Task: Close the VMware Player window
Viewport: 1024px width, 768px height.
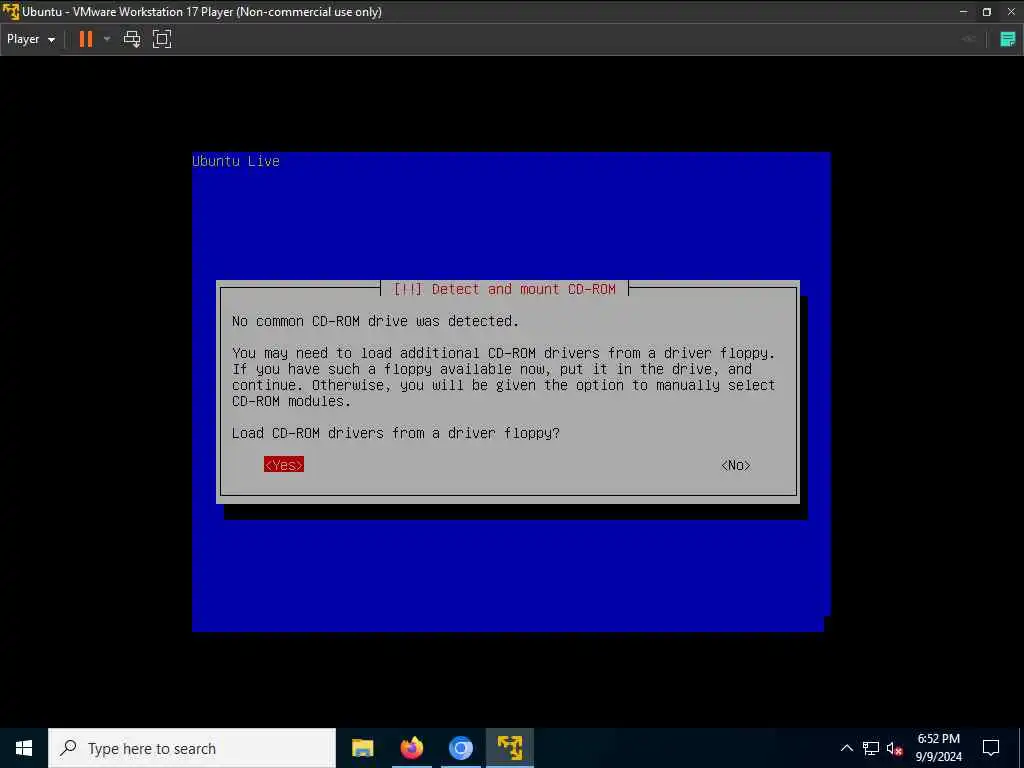Action: [x=1011, y=12]
